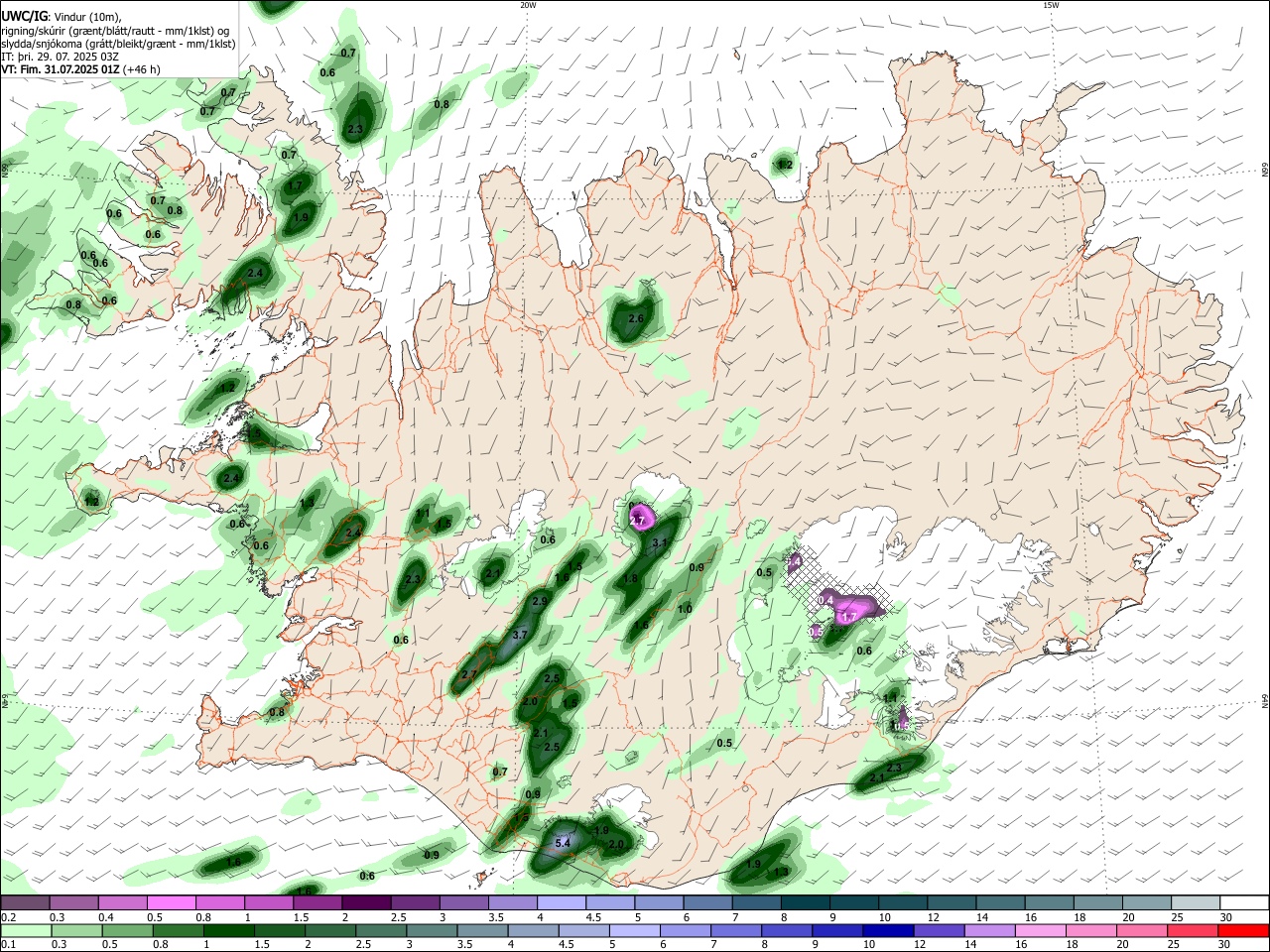Click the 1.0 rainfall value on the map
This screenshot has width=1270, height=952.
(685, 610)
